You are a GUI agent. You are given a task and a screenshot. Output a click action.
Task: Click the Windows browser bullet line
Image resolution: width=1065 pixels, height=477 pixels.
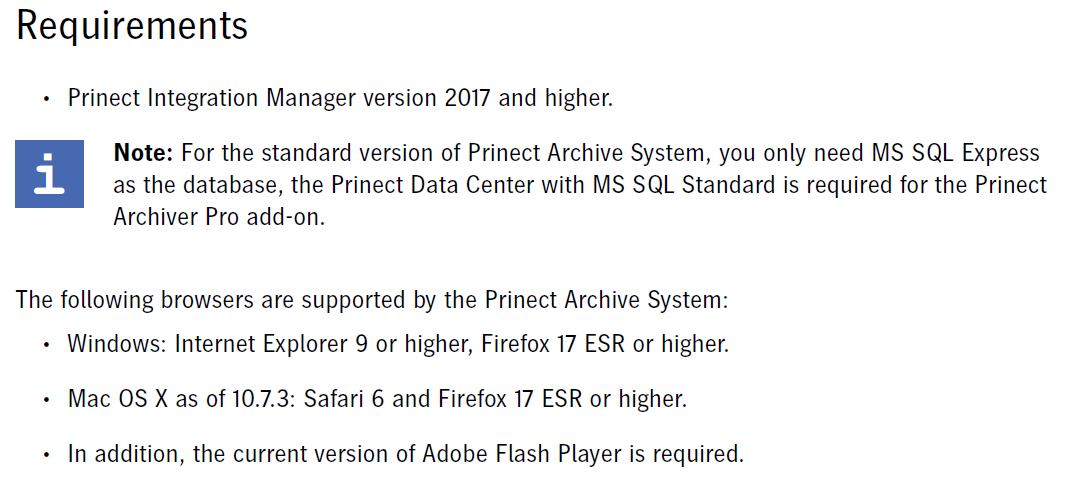398,344
